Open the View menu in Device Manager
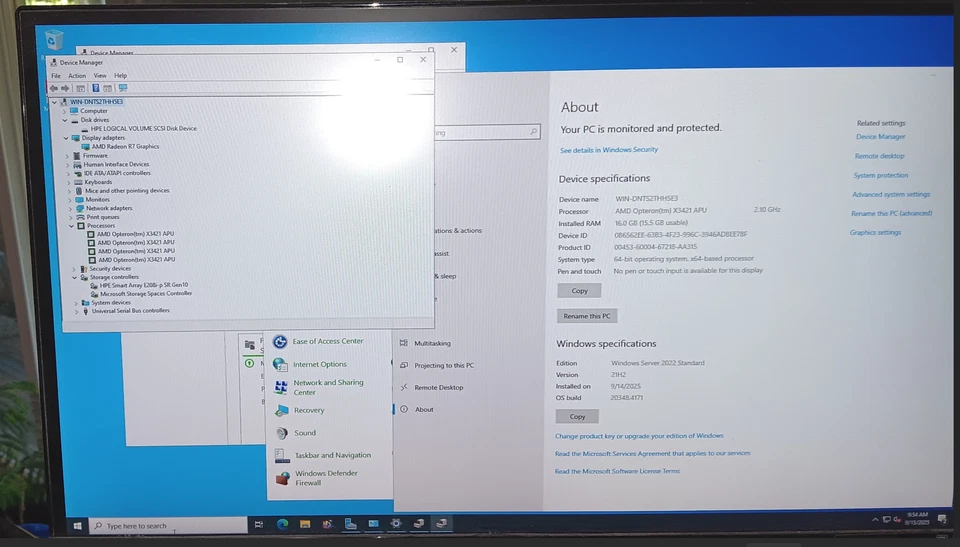 pos(100,76)
